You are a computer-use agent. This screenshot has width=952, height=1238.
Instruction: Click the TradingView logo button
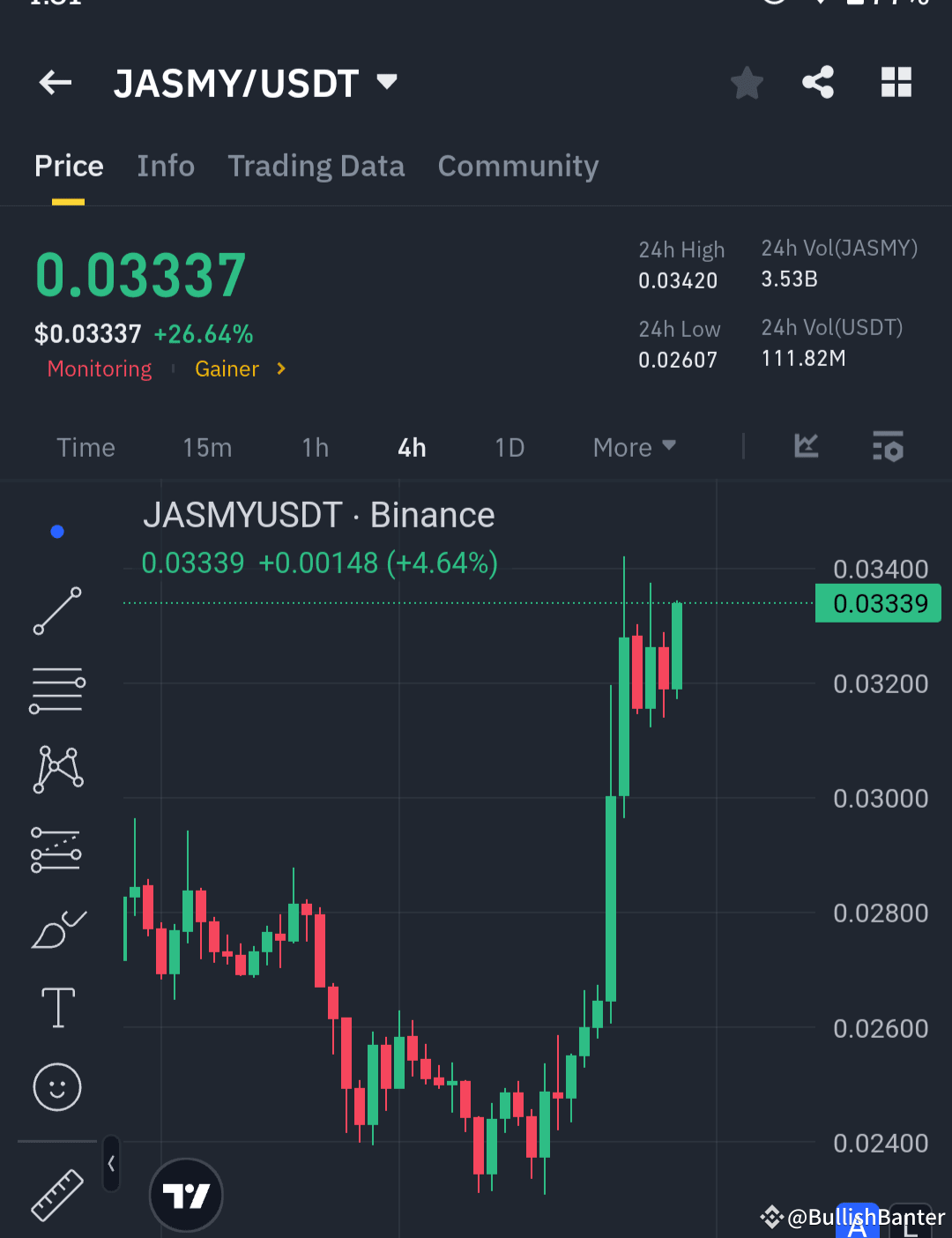[x=186, y=1195]
